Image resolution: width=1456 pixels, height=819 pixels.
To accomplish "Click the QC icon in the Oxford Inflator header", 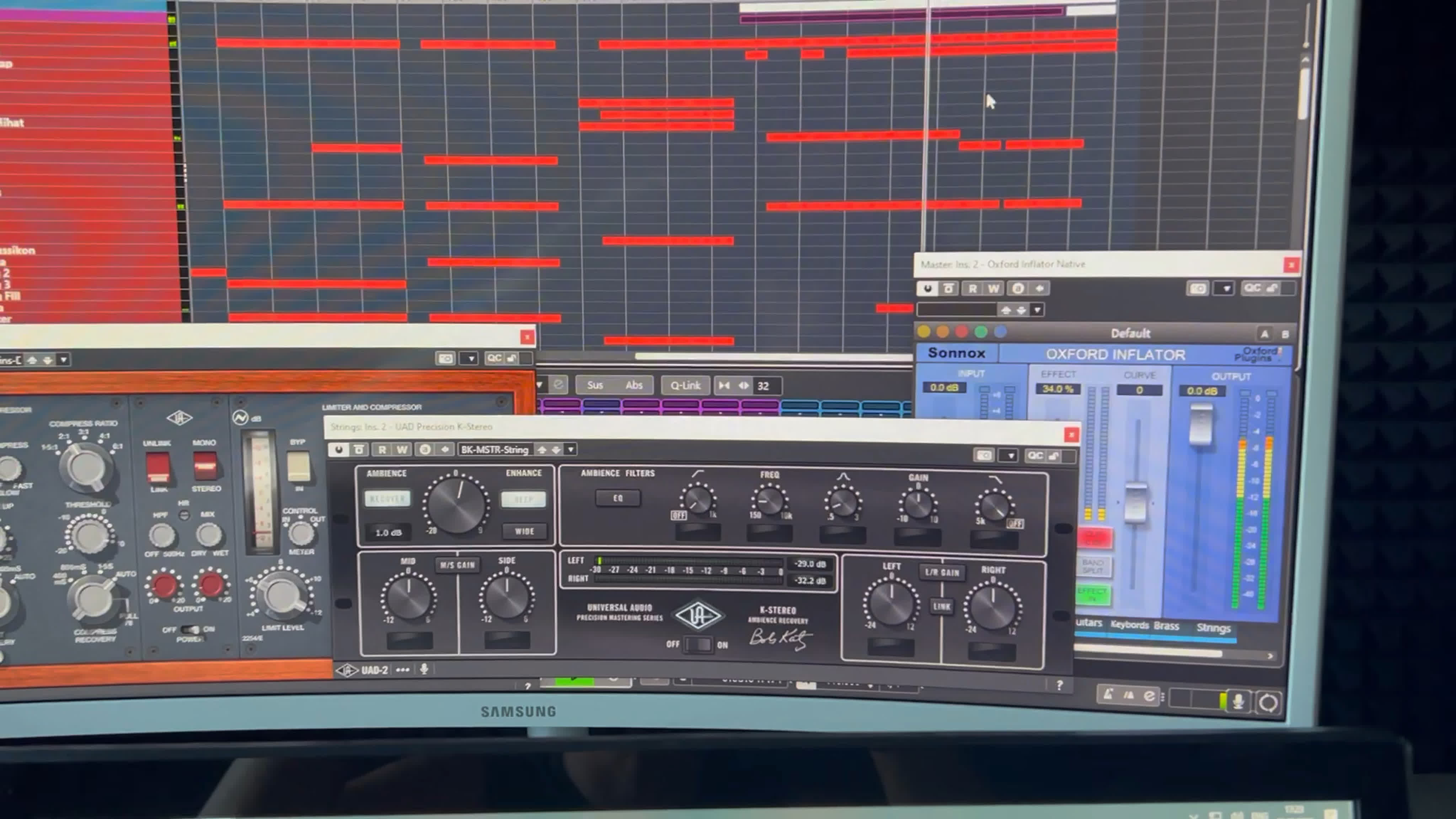I will (x=1252, y=288).
